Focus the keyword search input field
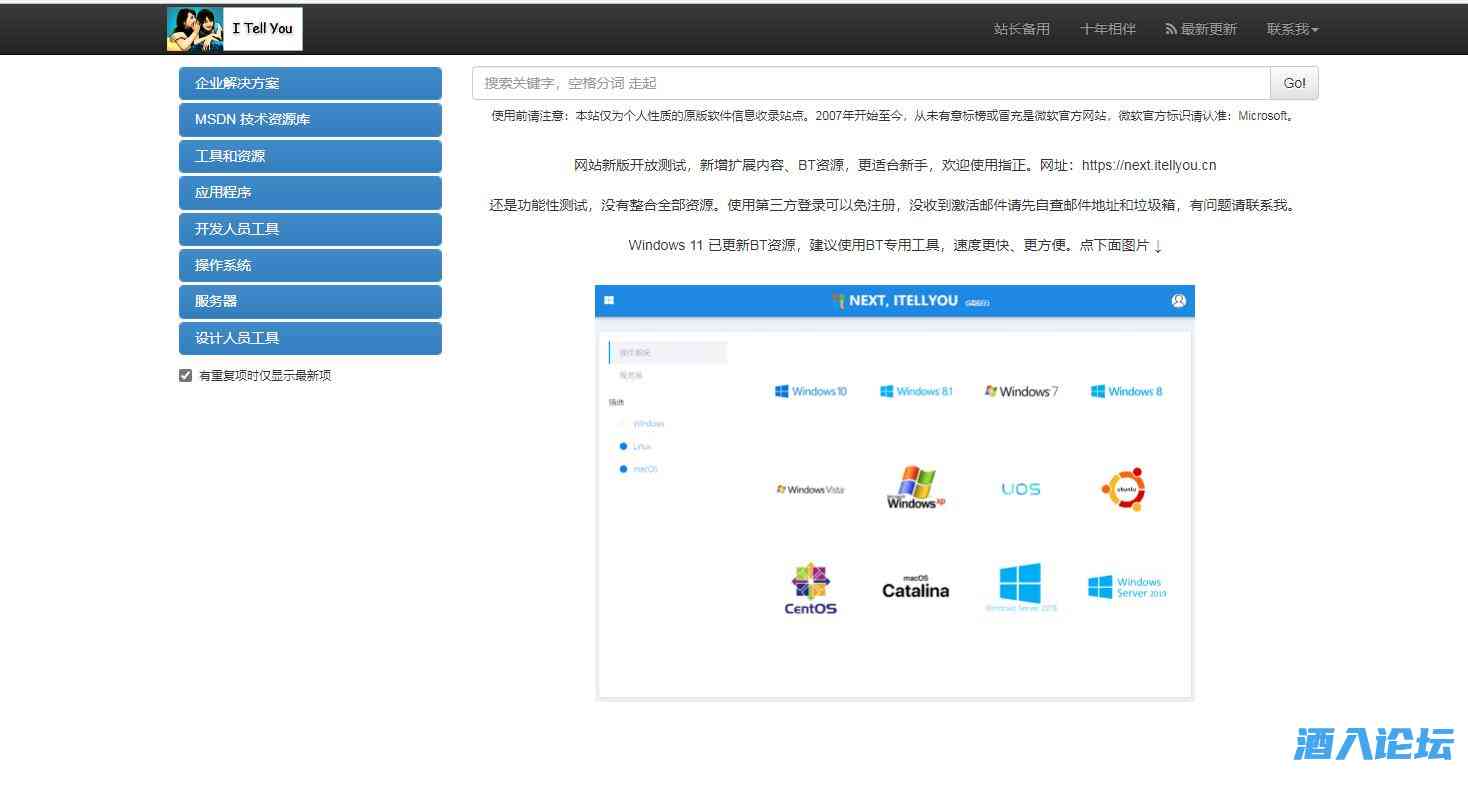 pyautogui.click(x=870, y=83)
